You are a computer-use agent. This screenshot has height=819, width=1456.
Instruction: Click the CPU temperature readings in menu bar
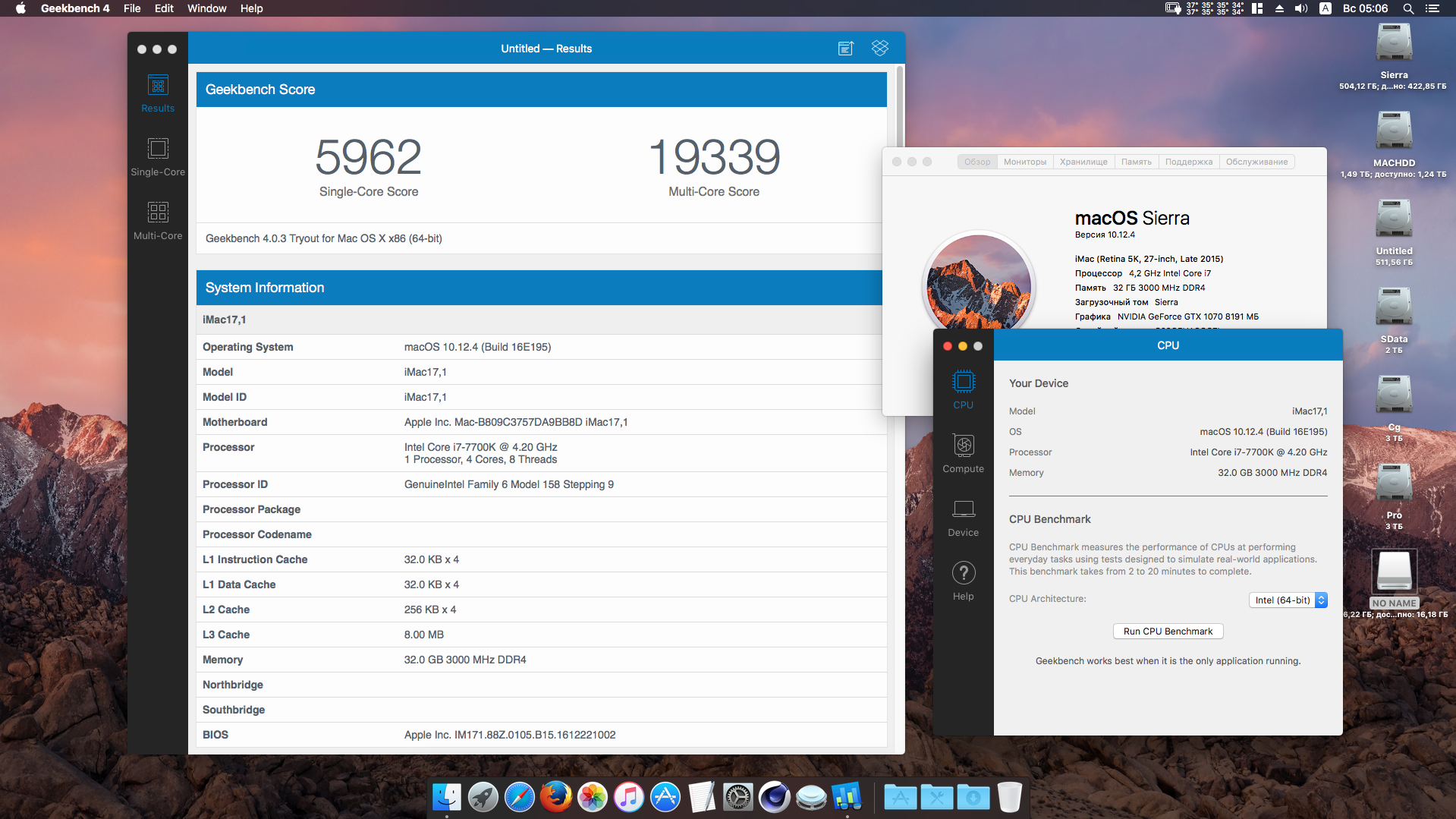1215,8
